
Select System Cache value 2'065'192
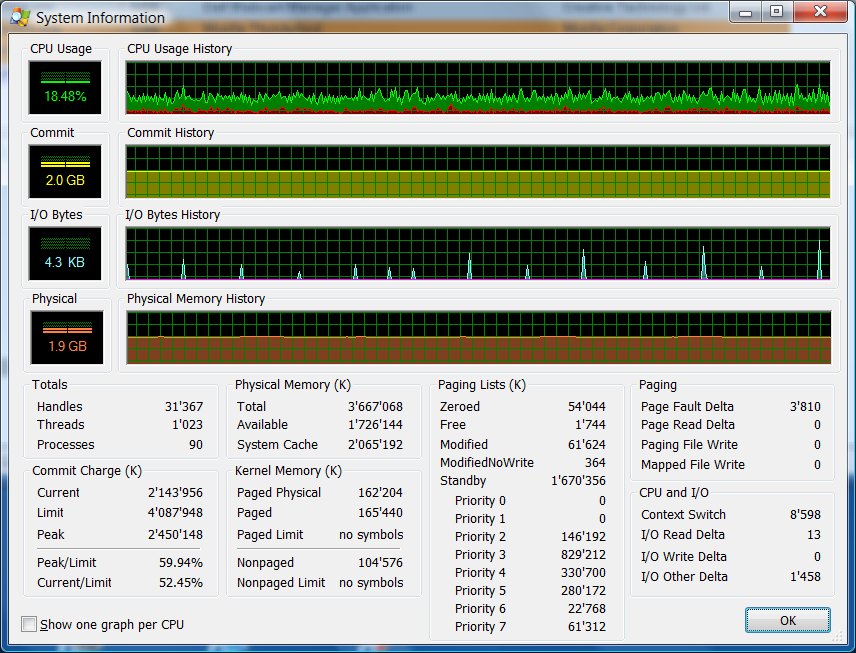[376, 444]
